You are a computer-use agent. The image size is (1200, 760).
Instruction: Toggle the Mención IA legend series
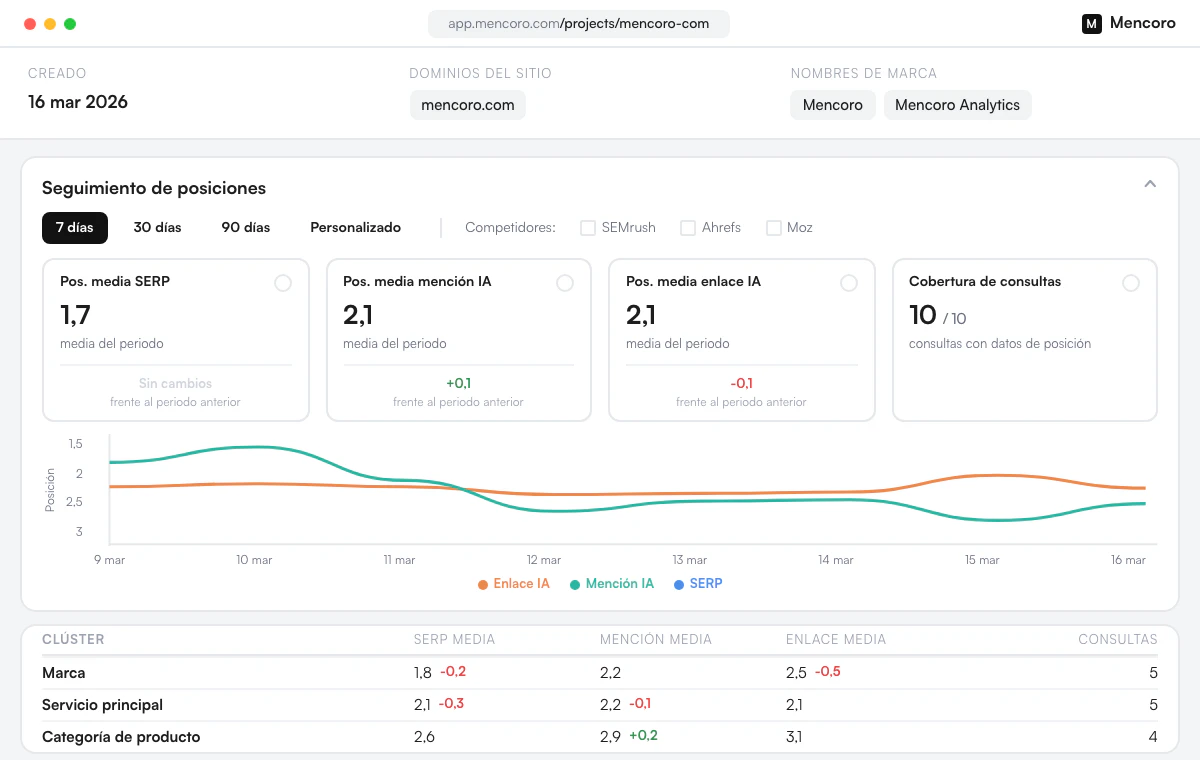coord(612,584)
